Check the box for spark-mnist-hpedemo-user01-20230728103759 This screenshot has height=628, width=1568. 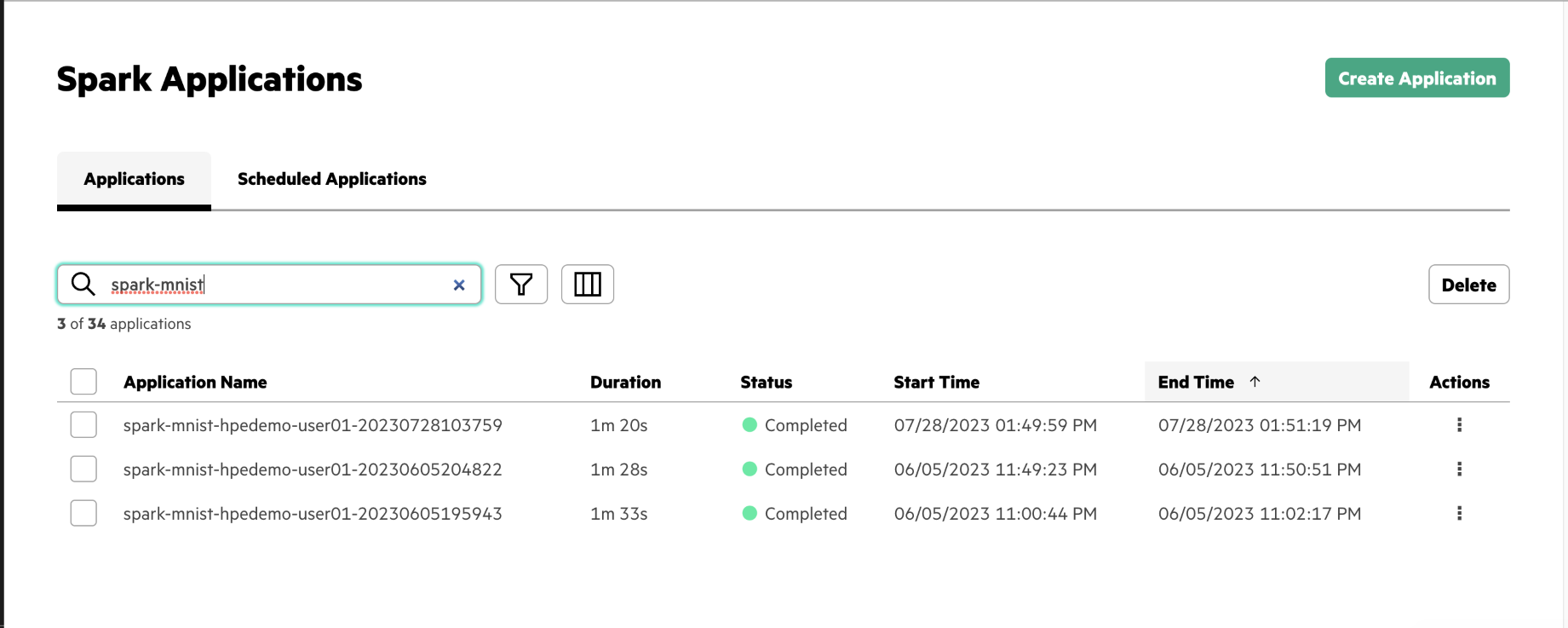tap(83, 424)
